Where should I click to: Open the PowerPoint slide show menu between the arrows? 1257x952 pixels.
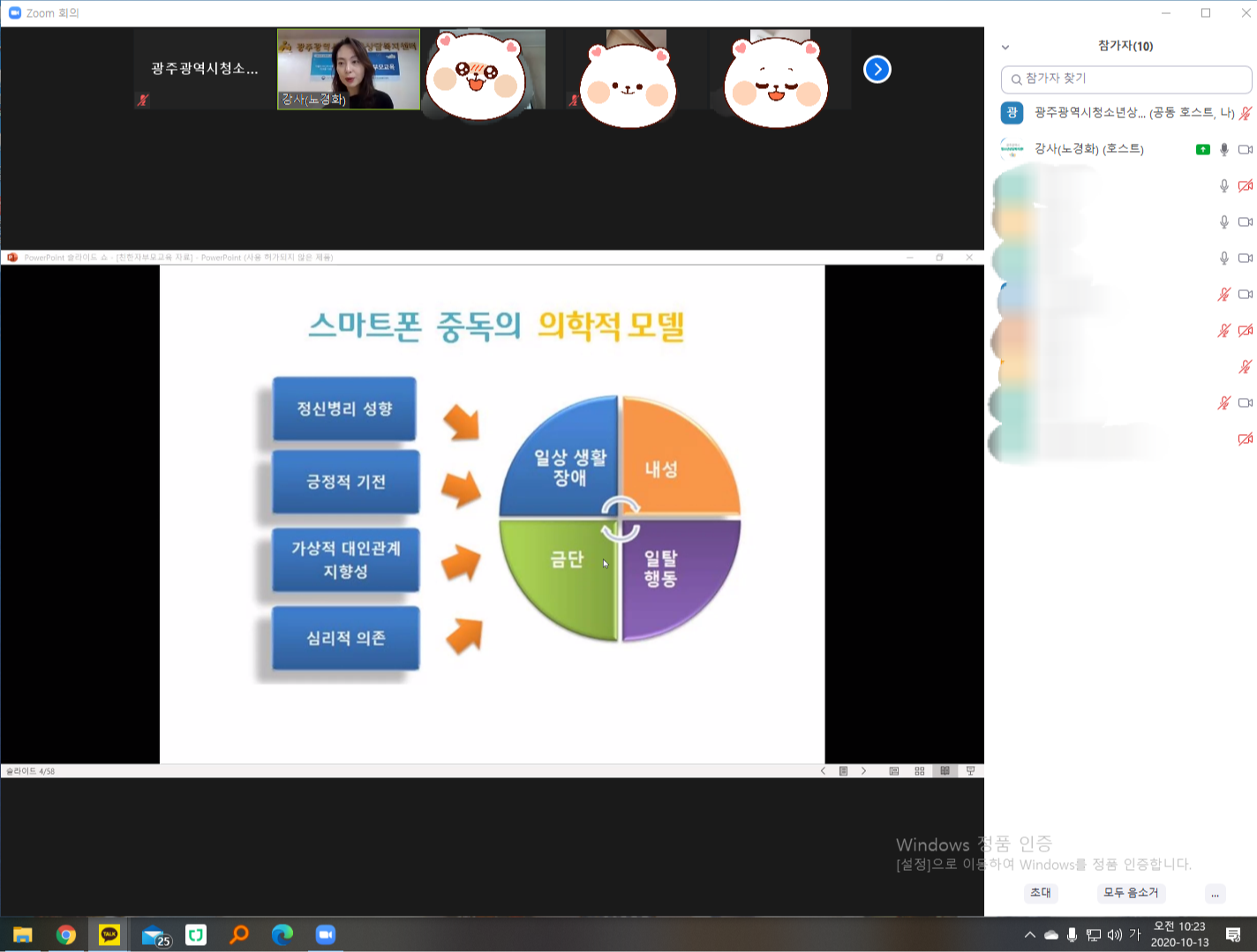click(843, 771)
